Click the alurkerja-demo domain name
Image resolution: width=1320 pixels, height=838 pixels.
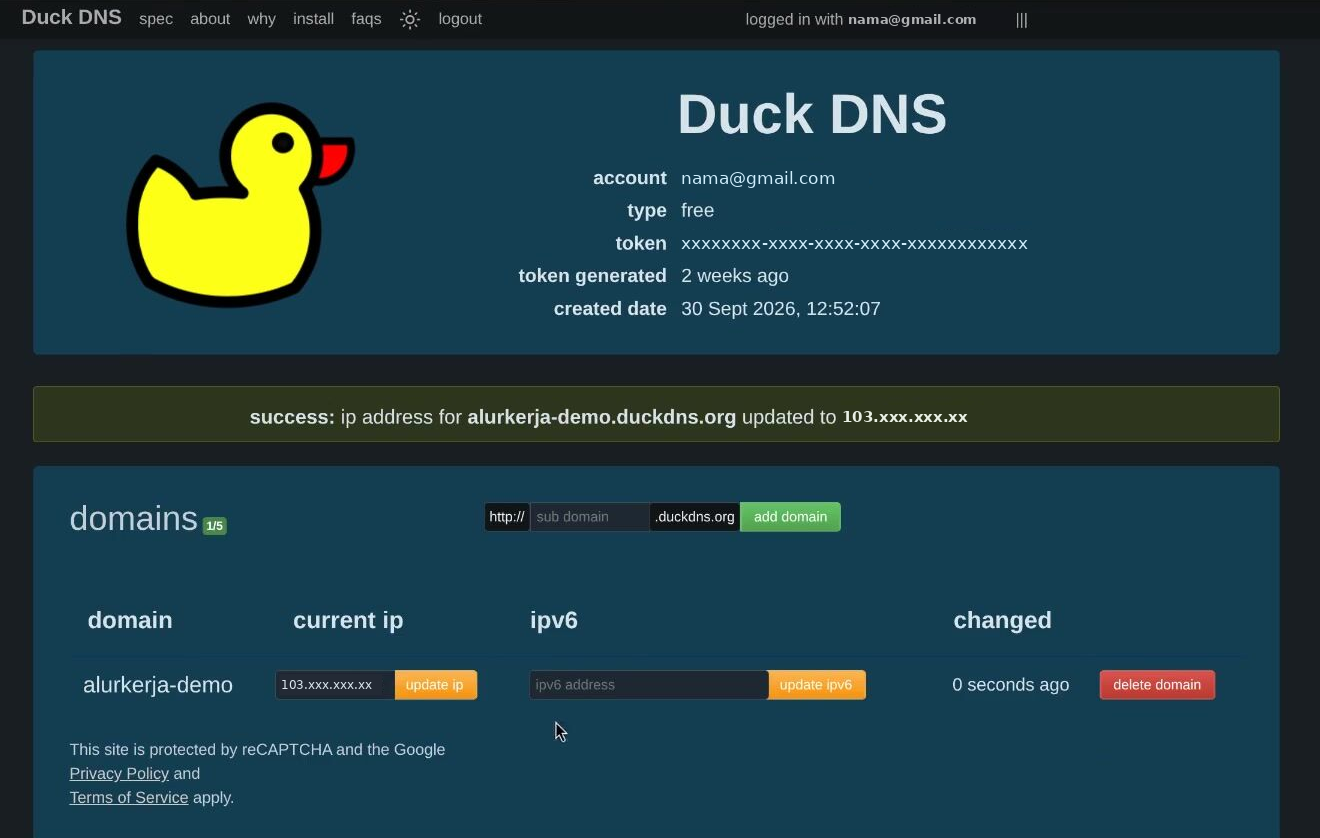(x=158, y=685)
